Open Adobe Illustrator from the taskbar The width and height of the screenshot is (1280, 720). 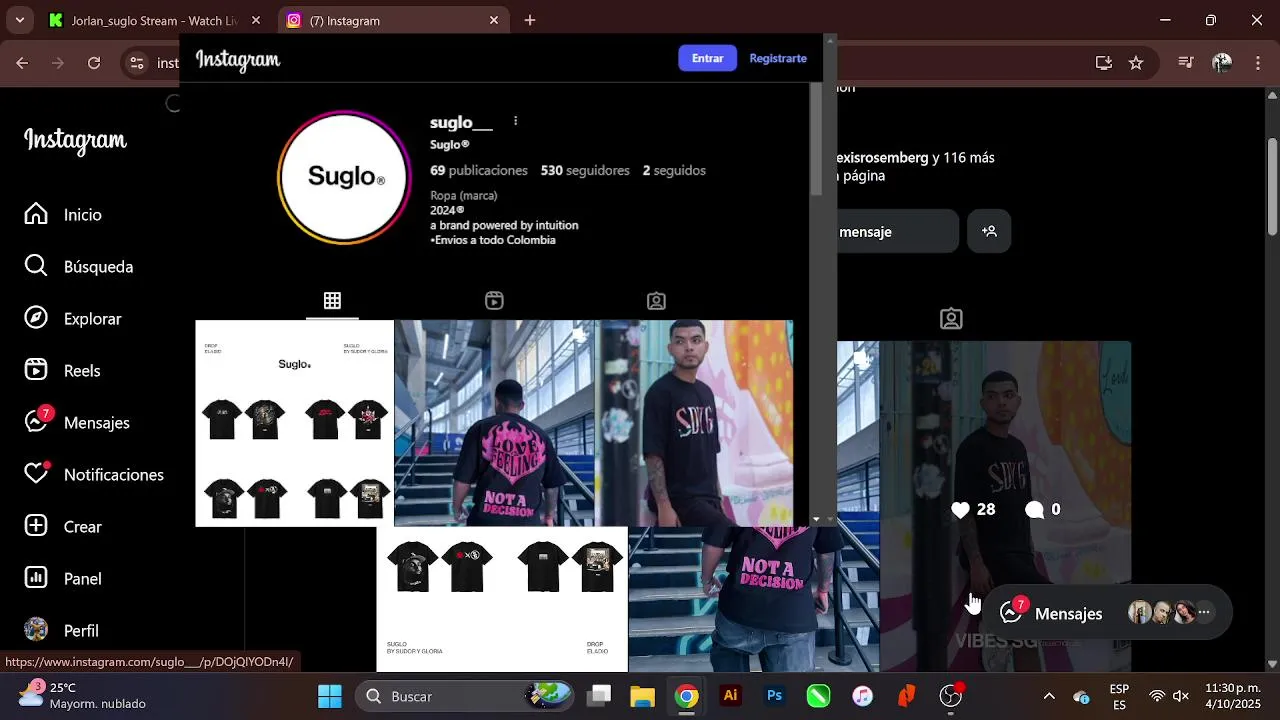730,696
